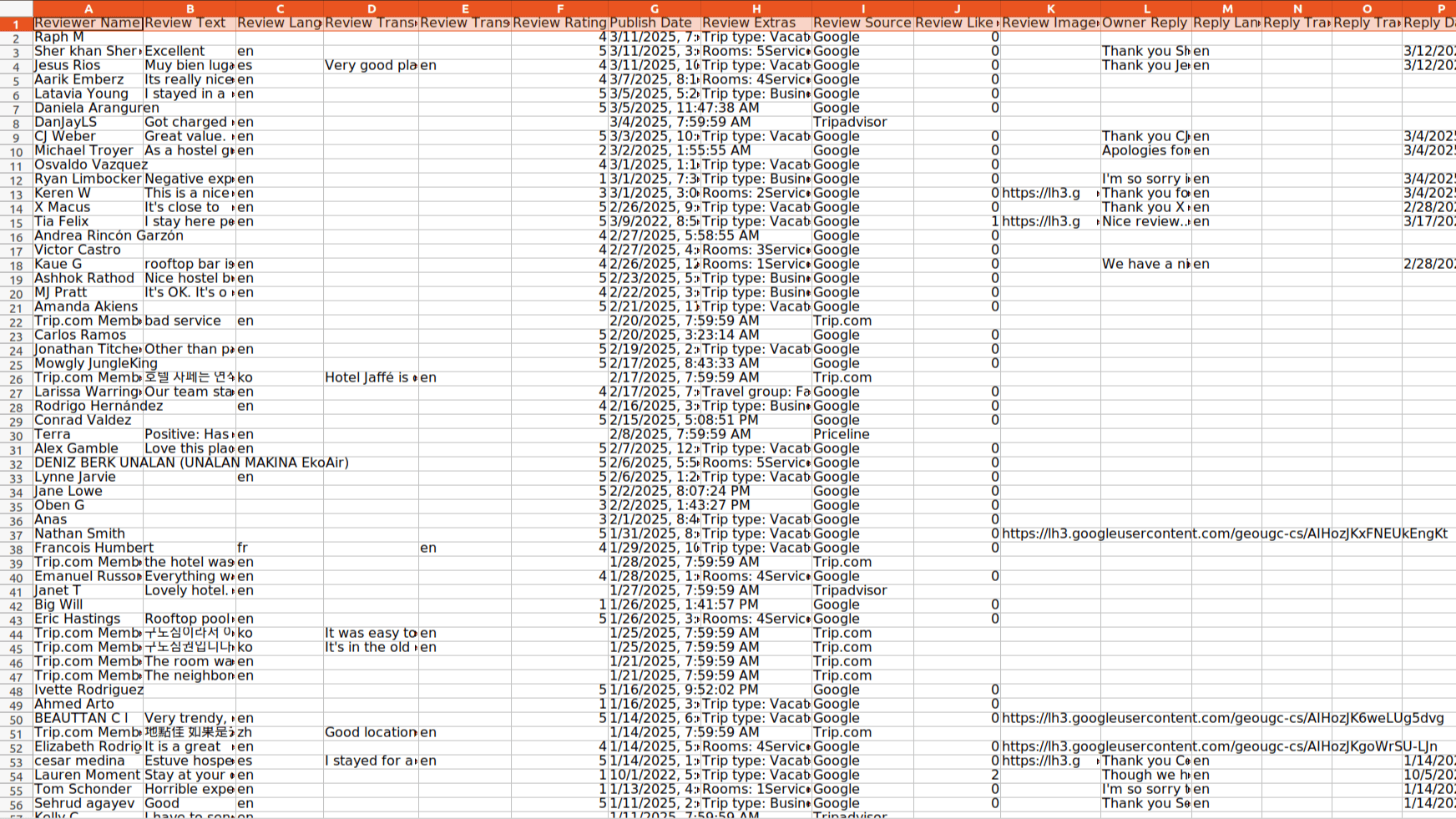Image resolution: width=1456 pixels, height=819 pixels.
Task: Click the 'Owner Reply' header cell
Action: tap(1146, 23)
